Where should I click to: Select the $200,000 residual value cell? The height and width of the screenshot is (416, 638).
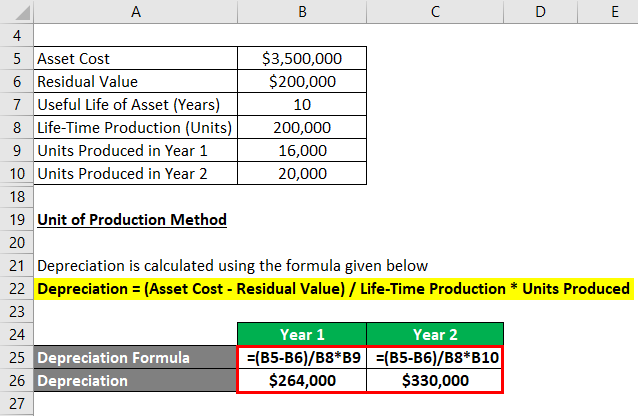tap(302, 81)
